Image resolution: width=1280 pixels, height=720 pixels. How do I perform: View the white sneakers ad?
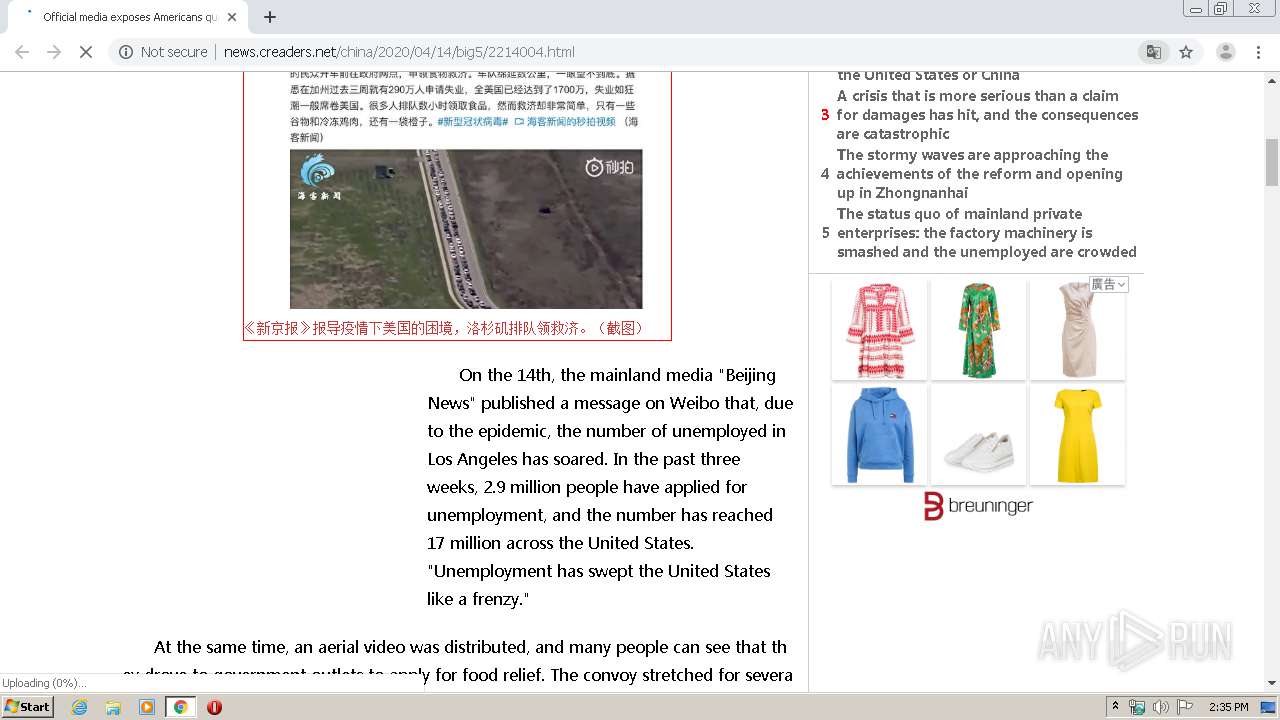point(978,435)
